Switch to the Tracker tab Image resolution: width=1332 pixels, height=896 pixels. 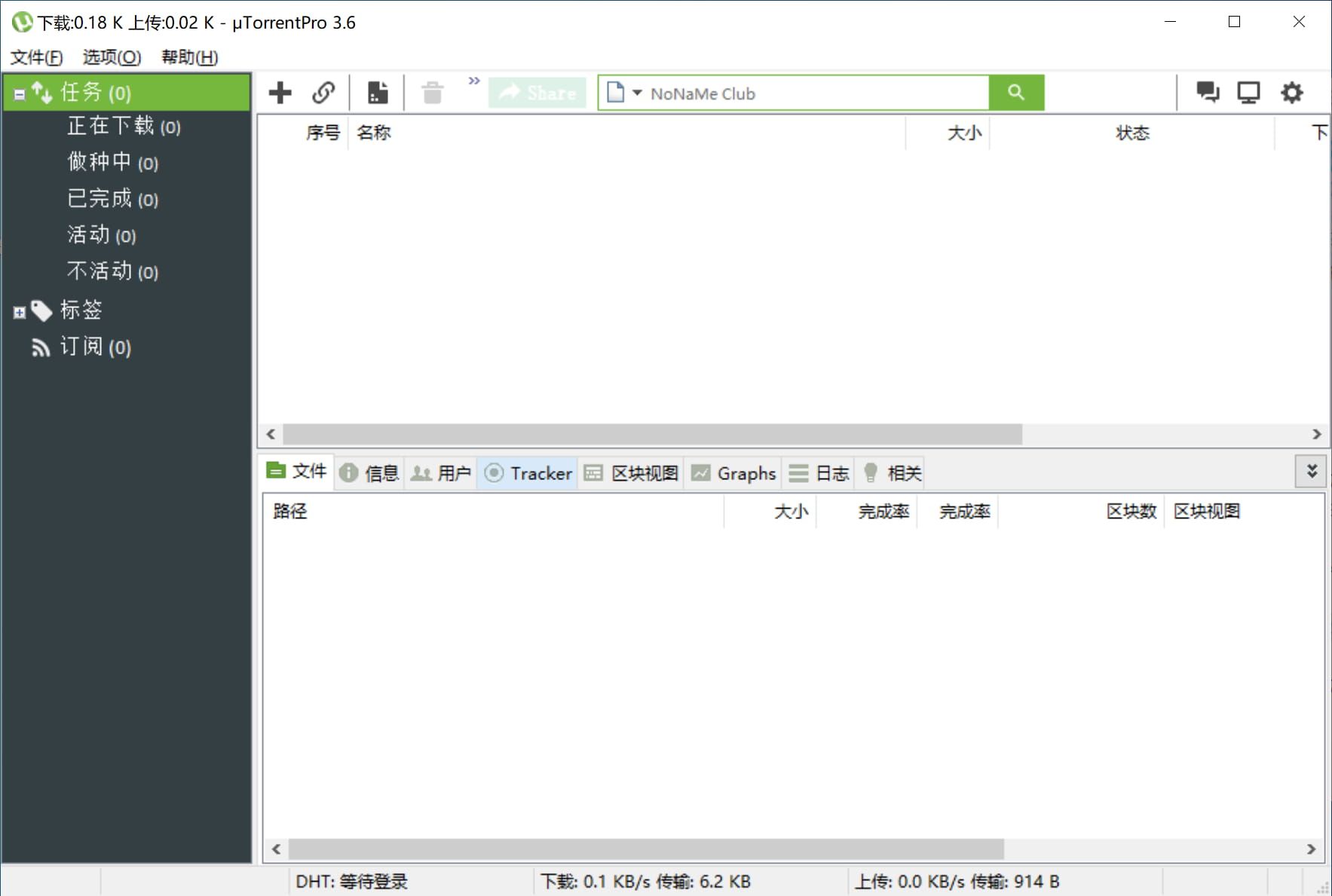528,473
